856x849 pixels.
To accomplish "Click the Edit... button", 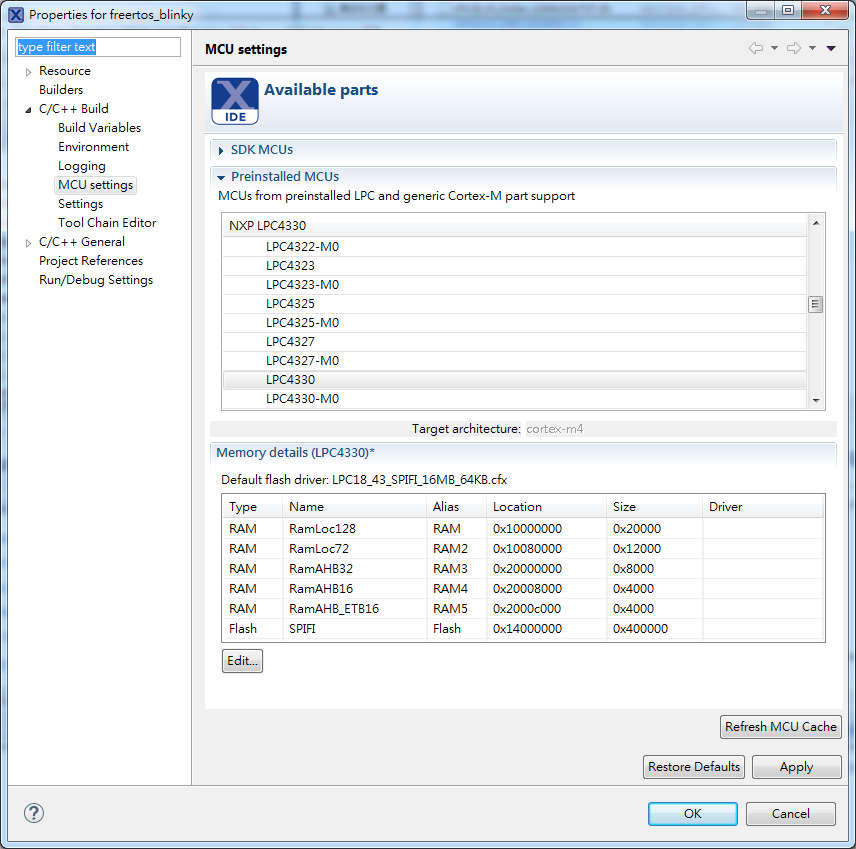I will click(242, 661).
